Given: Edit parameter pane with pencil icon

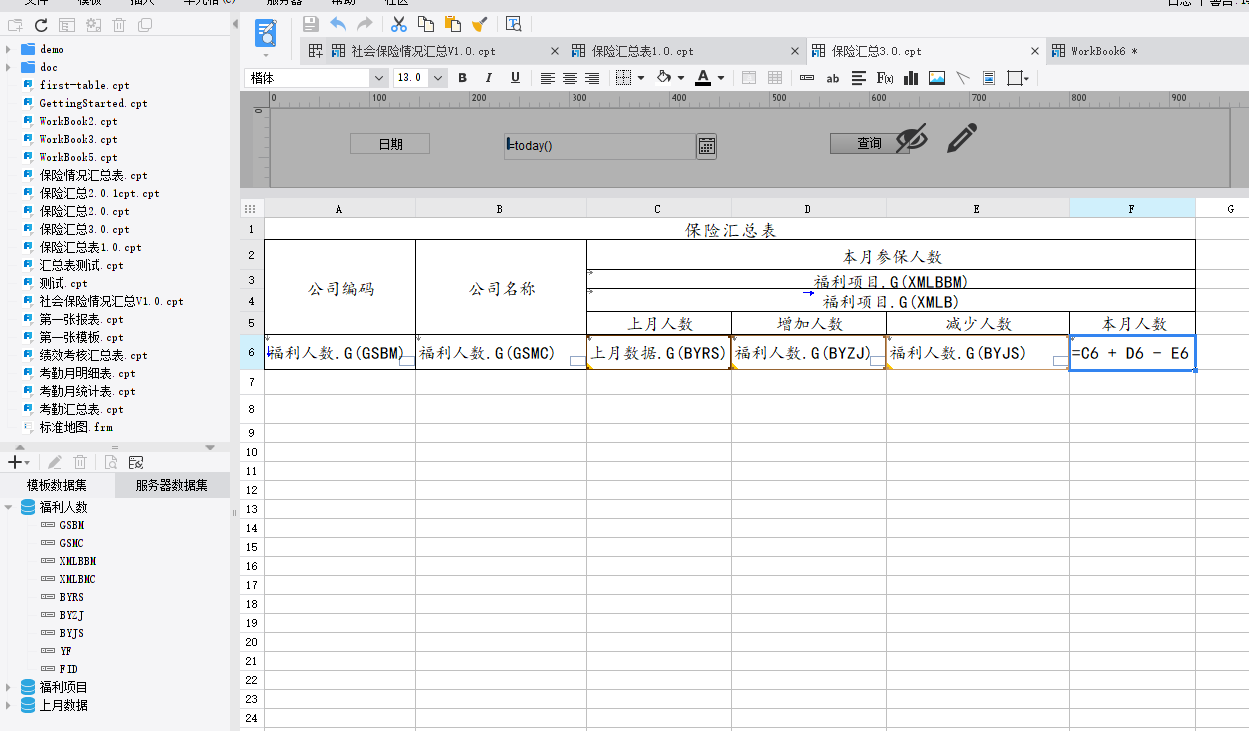Looking at the screenshot, I should (x=961, y=138).
